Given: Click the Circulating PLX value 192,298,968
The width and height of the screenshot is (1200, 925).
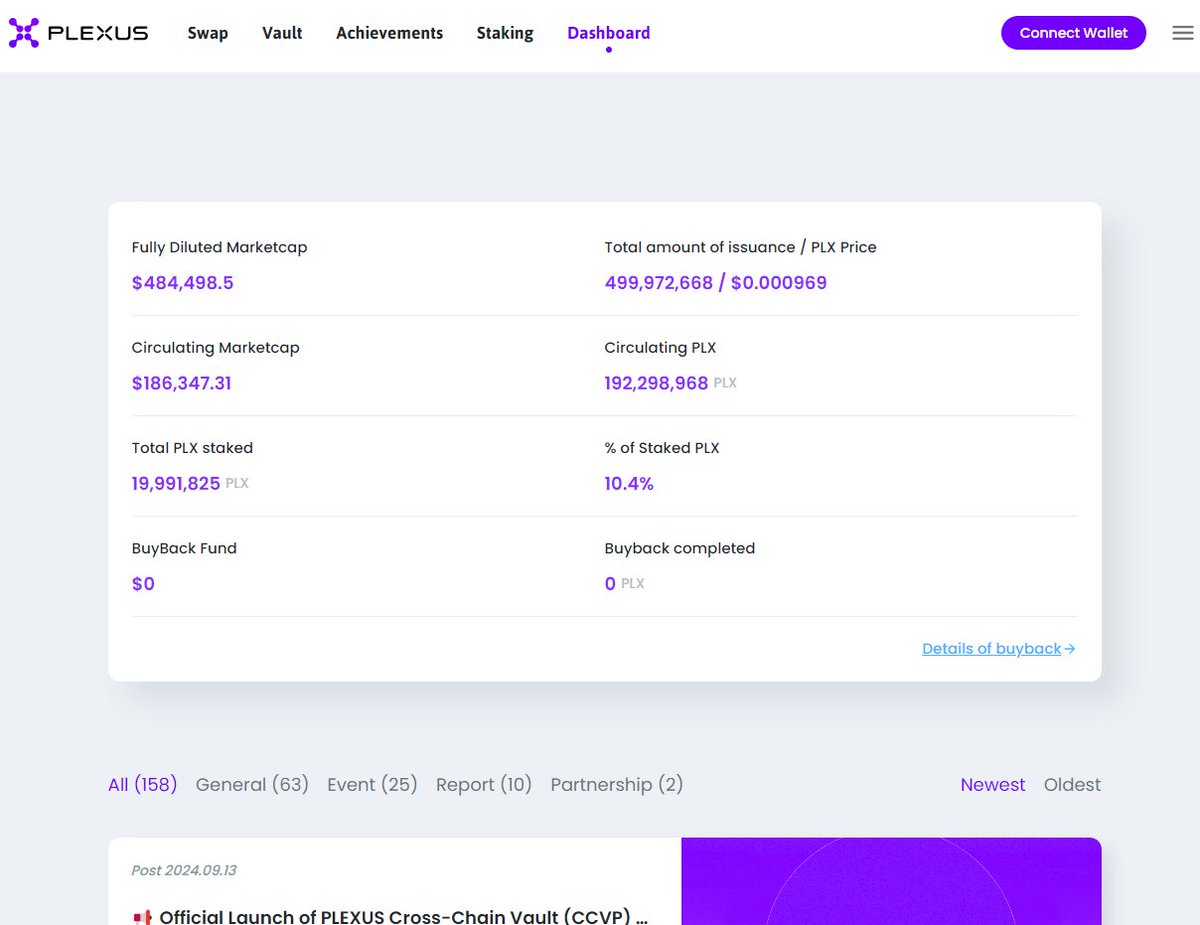Looking at the screenshot, I should [x=656, y=383].
